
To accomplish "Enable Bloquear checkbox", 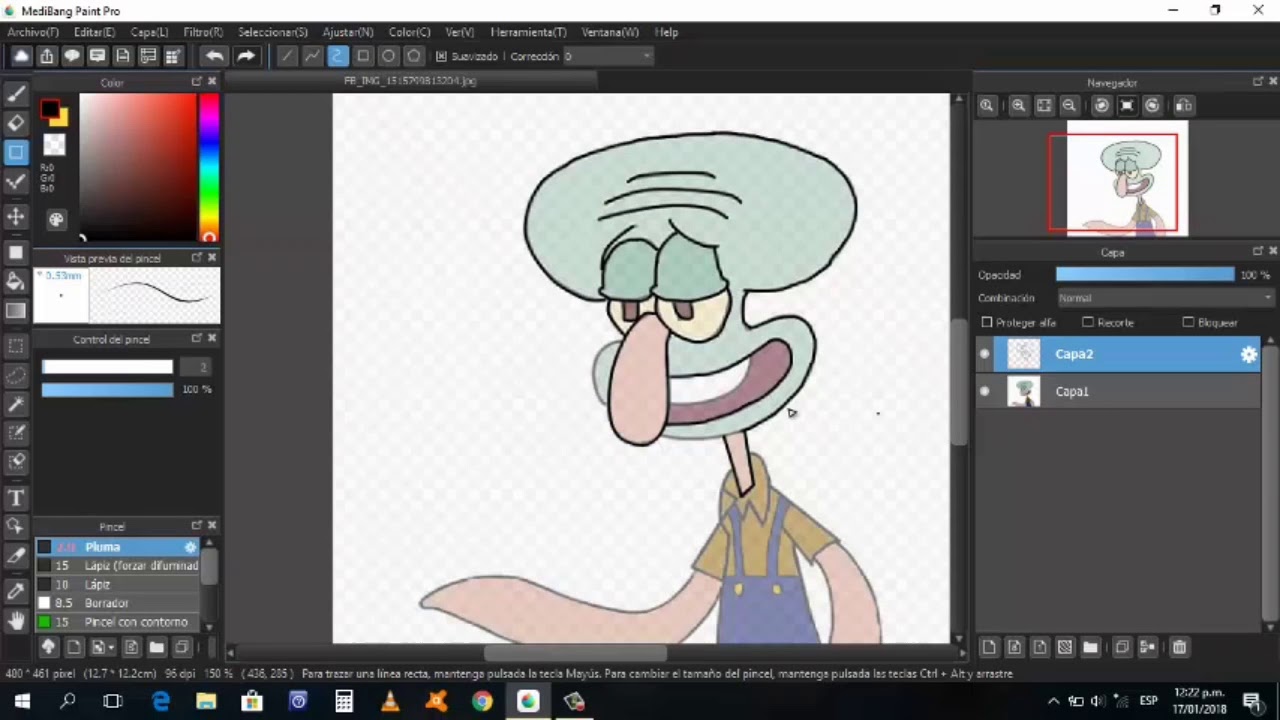I will [1188, 322].
